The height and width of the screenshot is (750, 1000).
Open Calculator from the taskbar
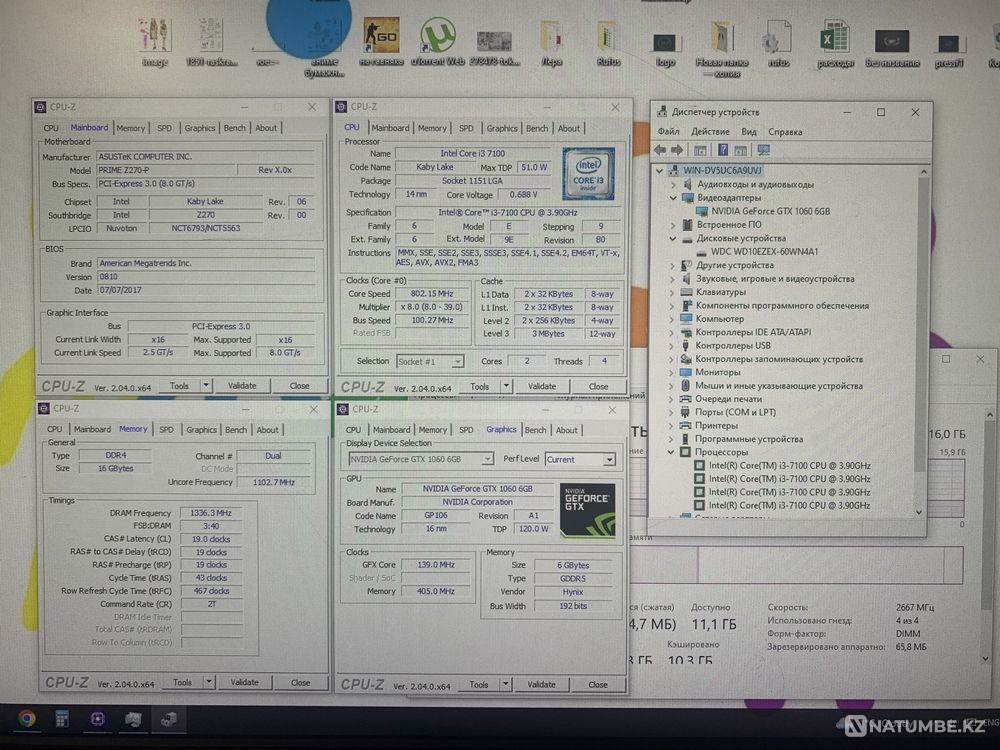62,719
